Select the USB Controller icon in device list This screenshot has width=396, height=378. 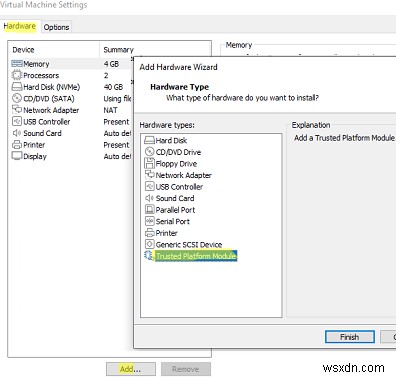(x=17, y=121)
